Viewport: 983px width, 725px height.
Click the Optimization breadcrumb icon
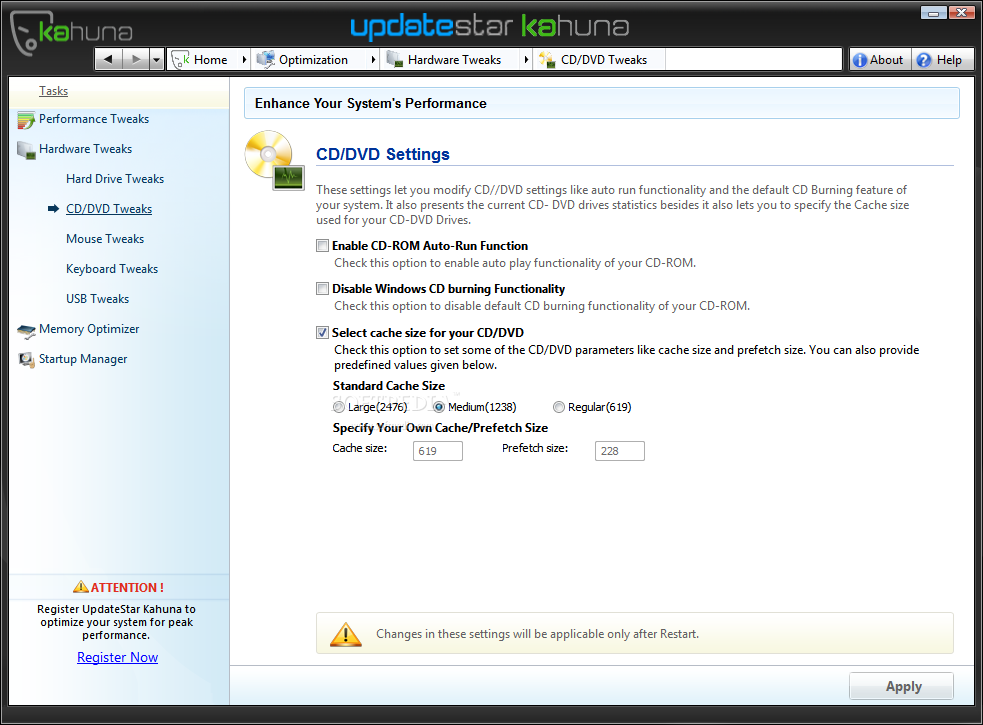[x=266, y=60]
